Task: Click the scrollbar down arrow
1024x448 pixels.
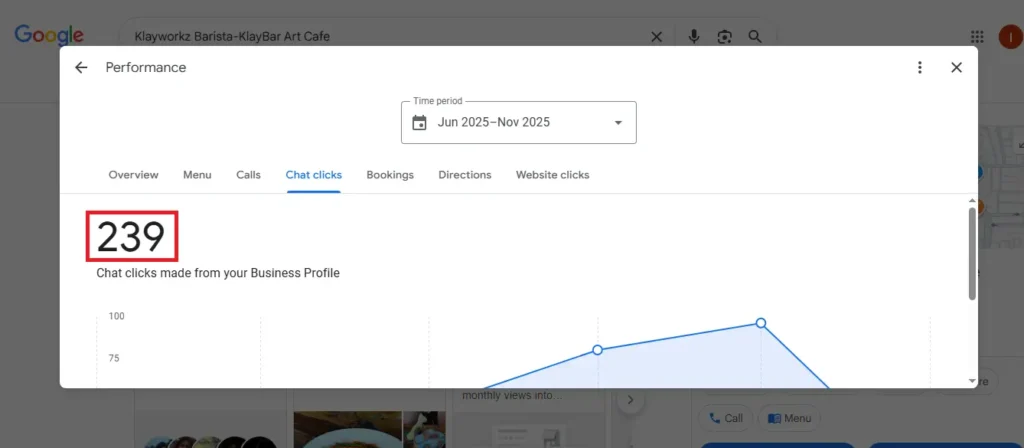Action: [x=972, y=381]
